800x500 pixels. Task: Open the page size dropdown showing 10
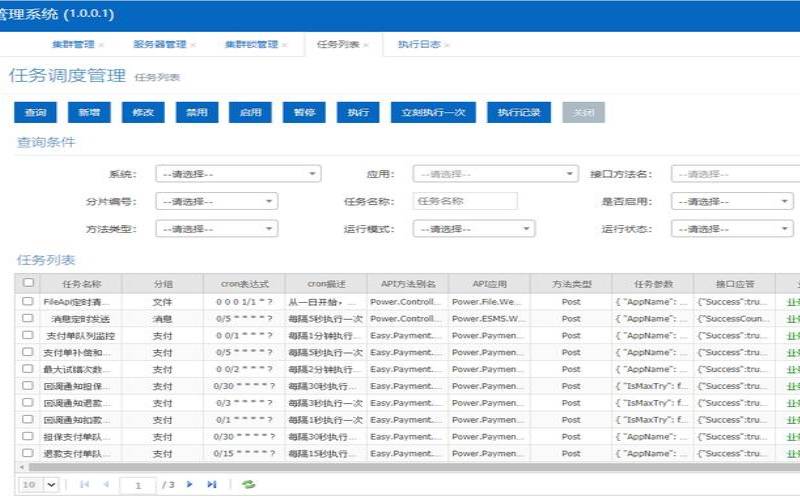[39, 485]
